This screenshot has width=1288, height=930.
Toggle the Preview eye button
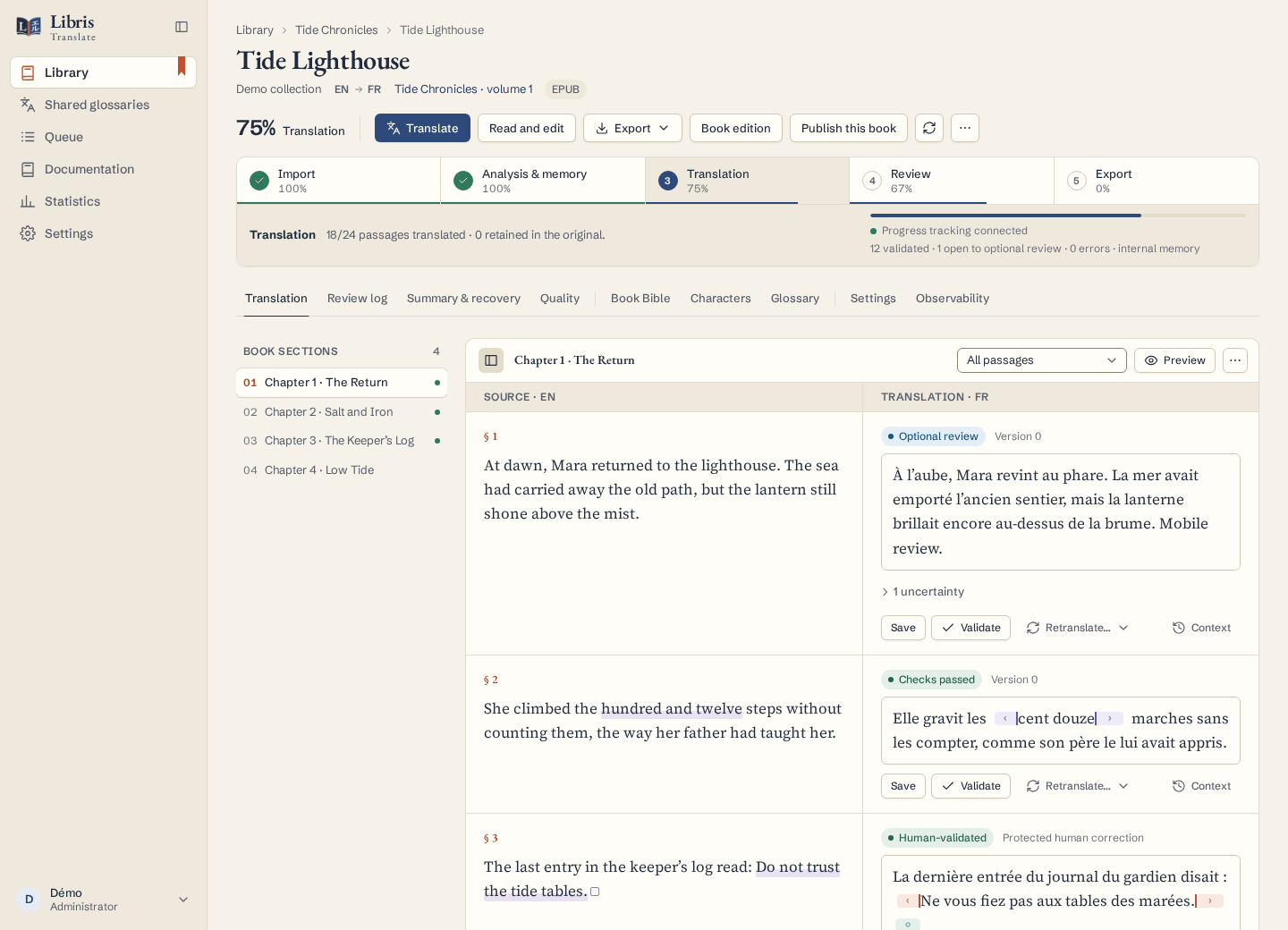[1174, 360]
